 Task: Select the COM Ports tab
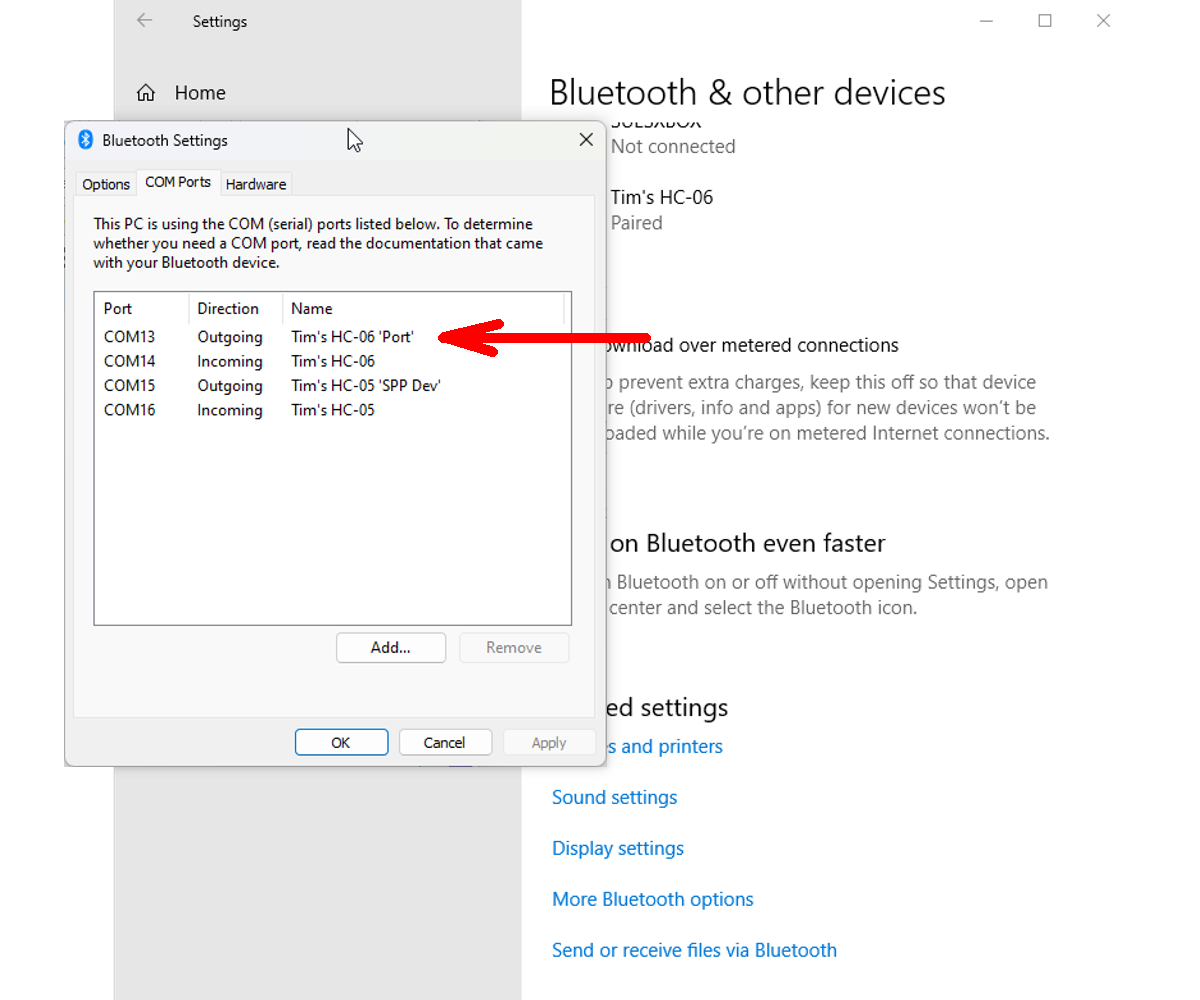coord(178,183)
